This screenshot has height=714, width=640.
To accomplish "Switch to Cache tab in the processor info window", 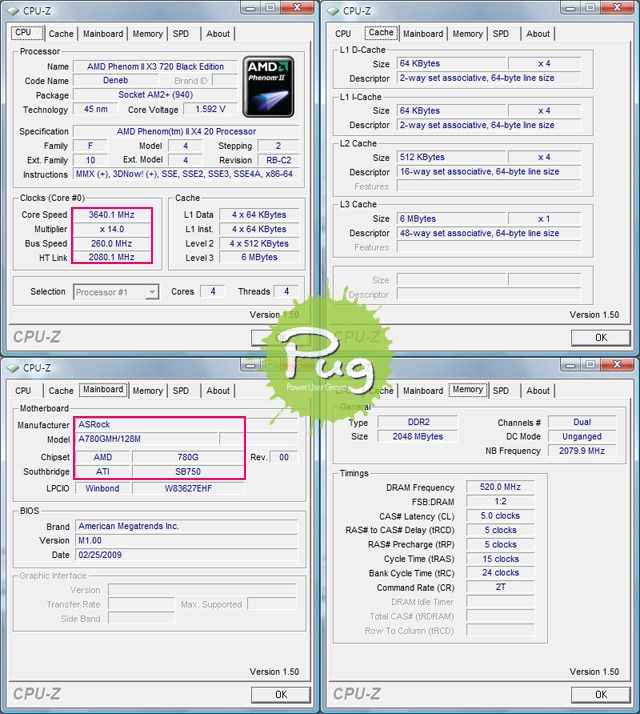I will [61, 34].
